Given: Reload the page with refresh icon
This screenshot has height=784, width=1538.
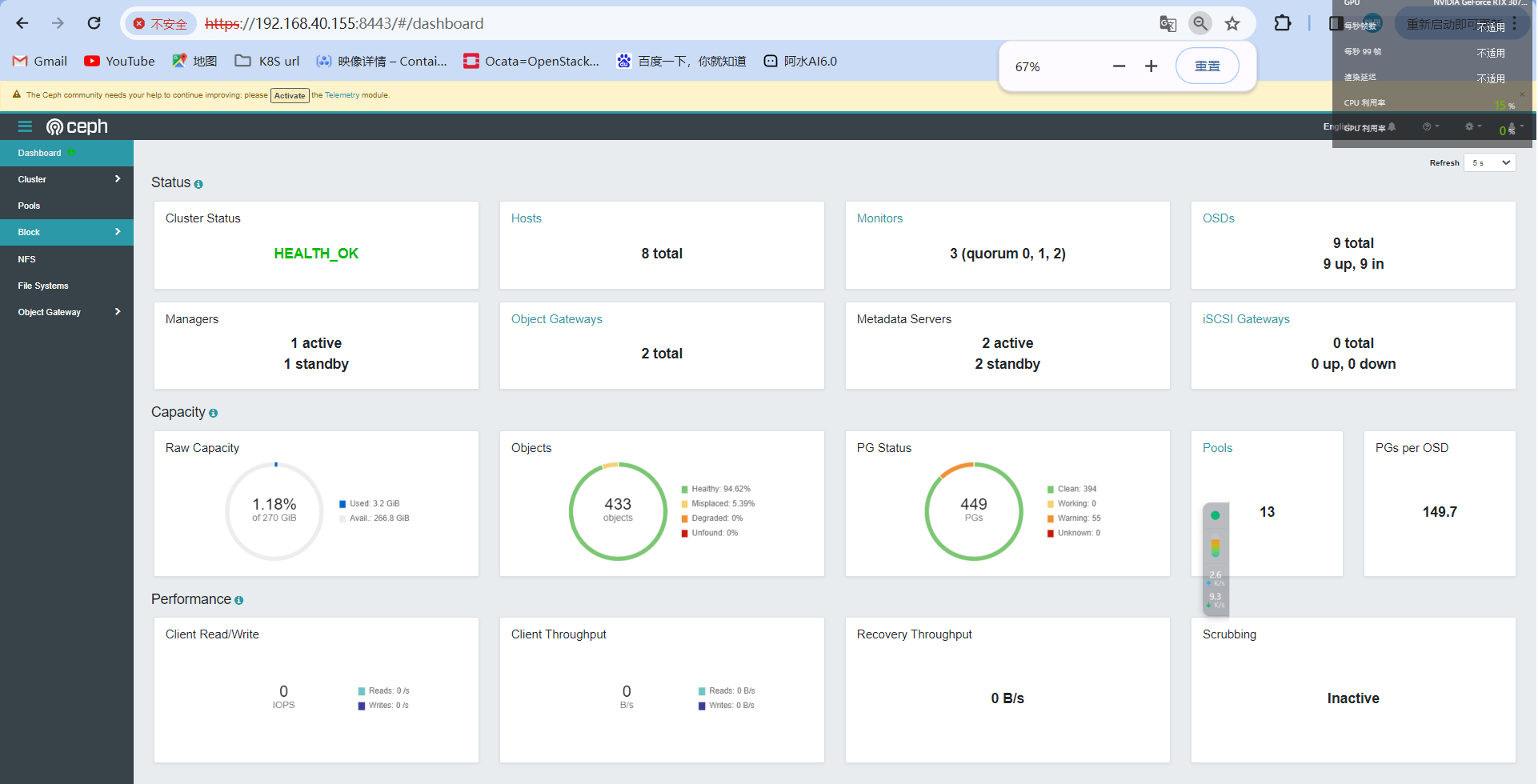Looking at the screenshot, I should (x=94, y=23).
